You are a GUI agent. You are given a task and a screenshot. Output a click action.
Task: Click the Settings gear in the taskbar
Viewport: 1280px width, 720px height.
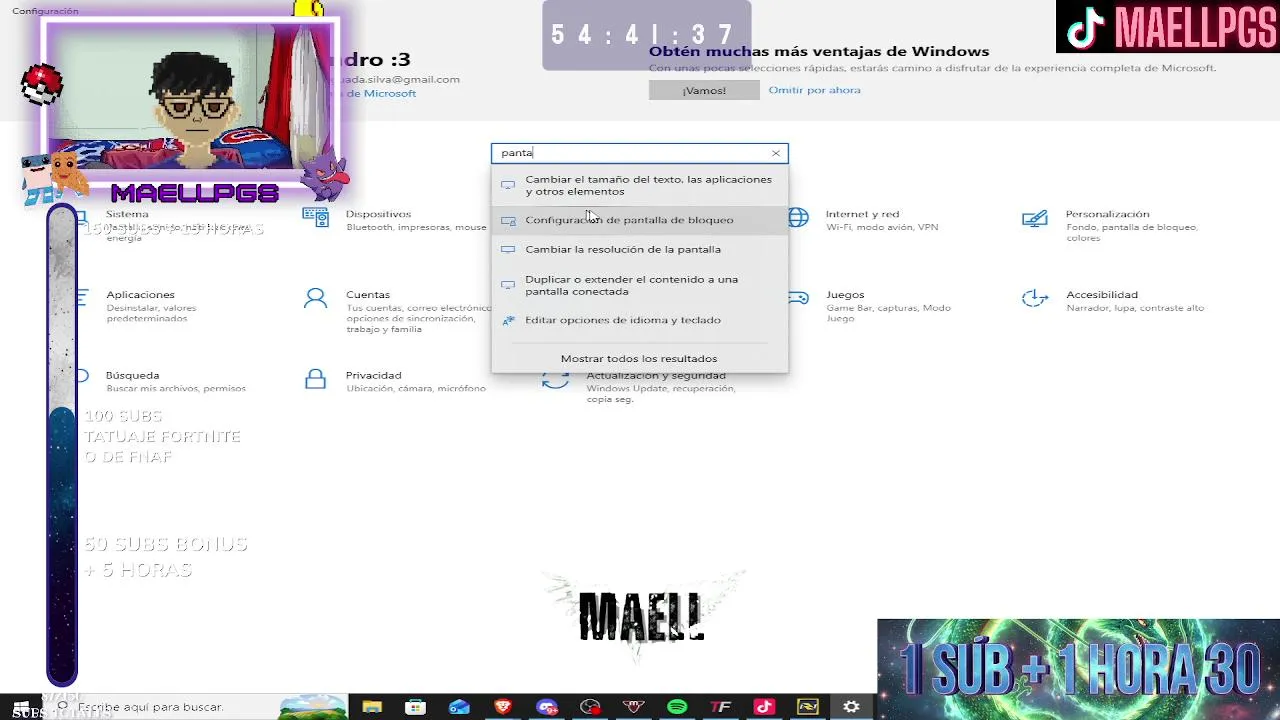[x=851, y=707]
